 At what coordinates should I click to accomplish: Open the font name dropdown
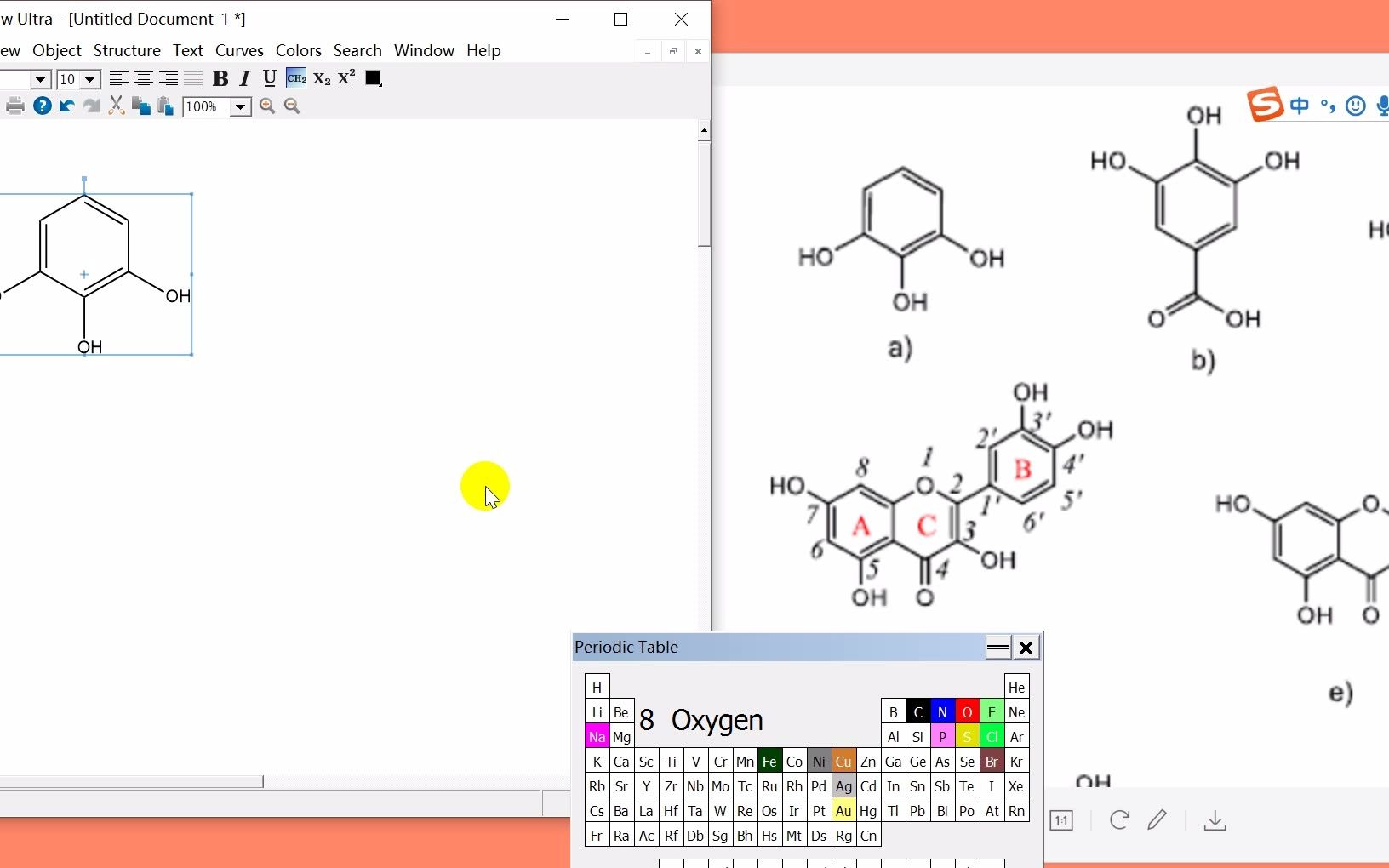(x=39, y=79)
